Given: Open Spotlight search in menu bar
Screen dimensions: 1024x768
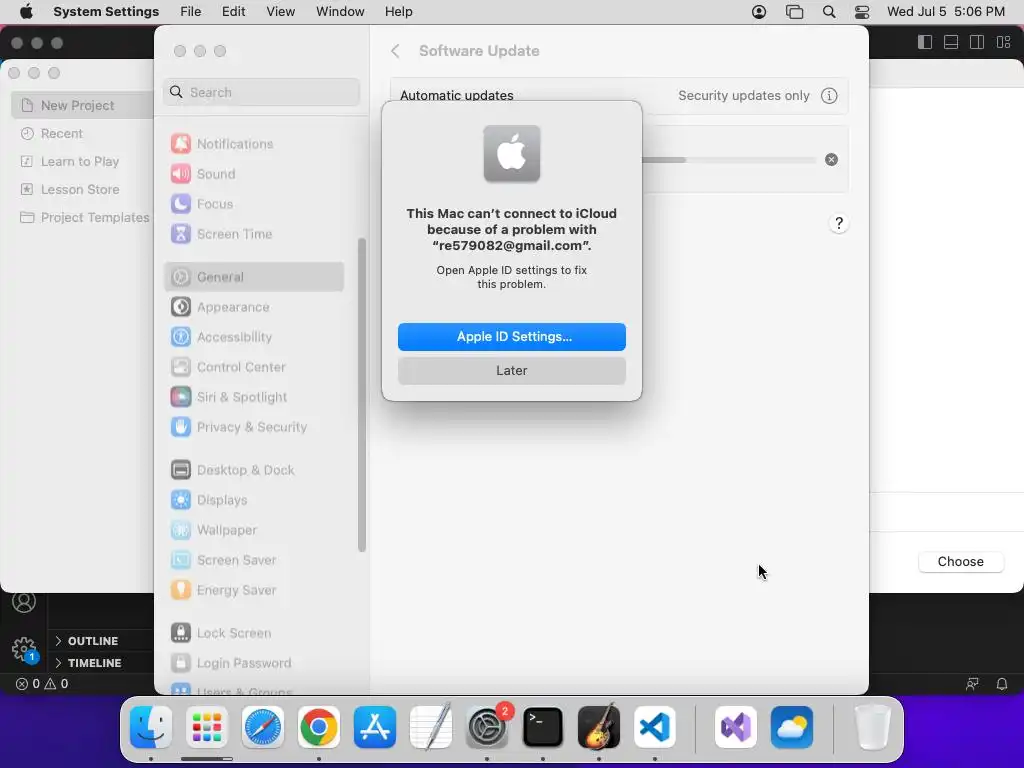Looking at the screenshot, I should click(829, 12).
